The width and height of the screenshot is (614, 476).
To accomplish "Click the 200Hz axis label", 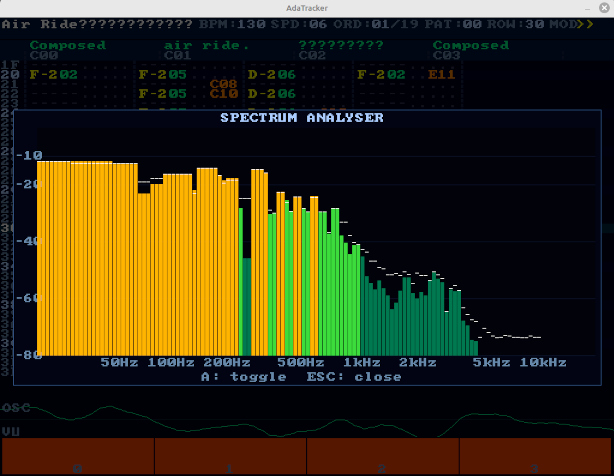I will coord(227,362).
